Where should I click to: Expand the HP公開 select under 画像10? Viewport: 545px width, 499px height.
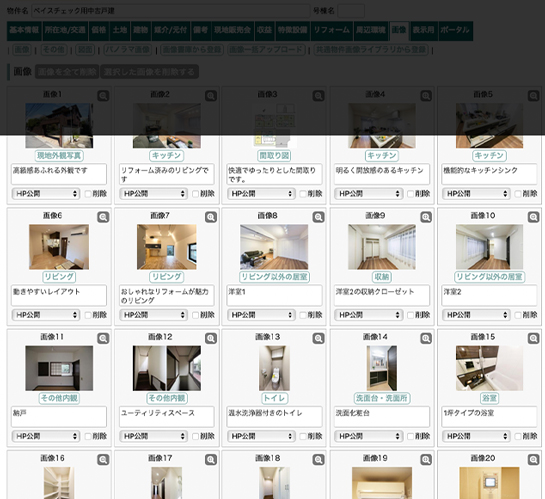pos(476,315)
